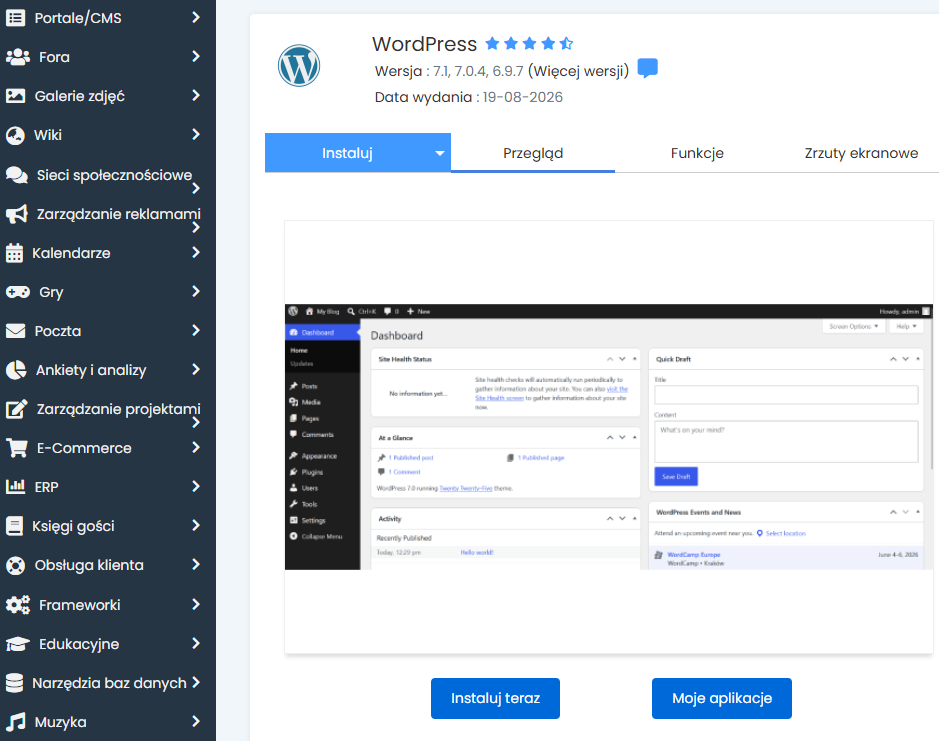939x741 pixels.
Task: Click the Instaluj teraz button
Action: 495,698
